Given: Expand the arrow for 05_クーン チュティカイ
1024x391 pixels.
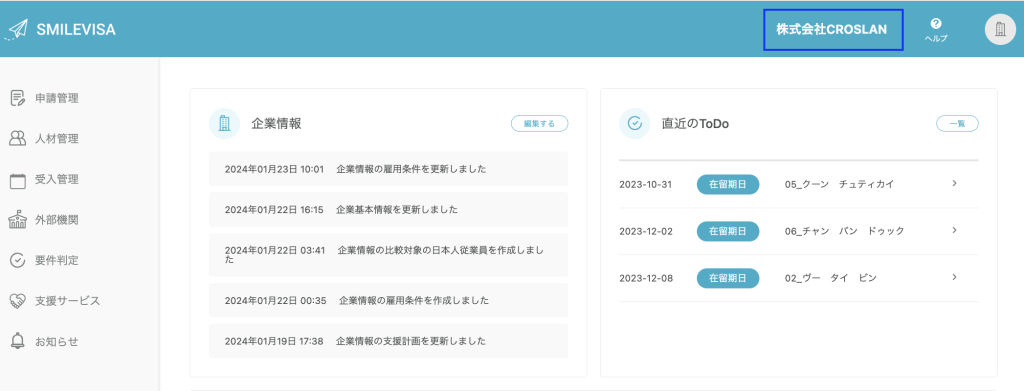Looking at the screenshot, I should [x=954, y=183].
